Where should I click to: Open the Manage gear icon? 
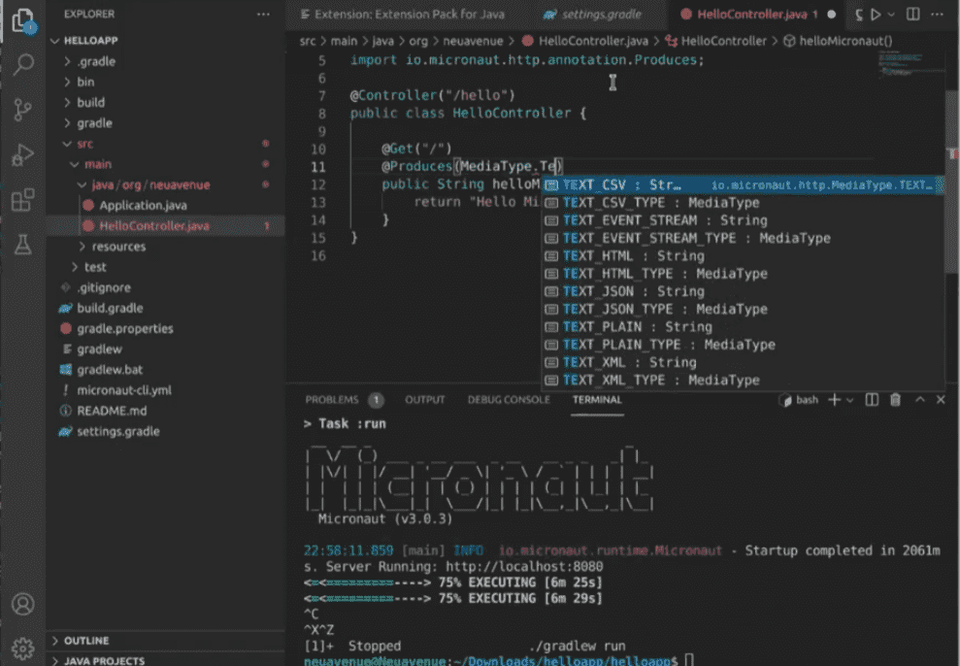(23, 648)
